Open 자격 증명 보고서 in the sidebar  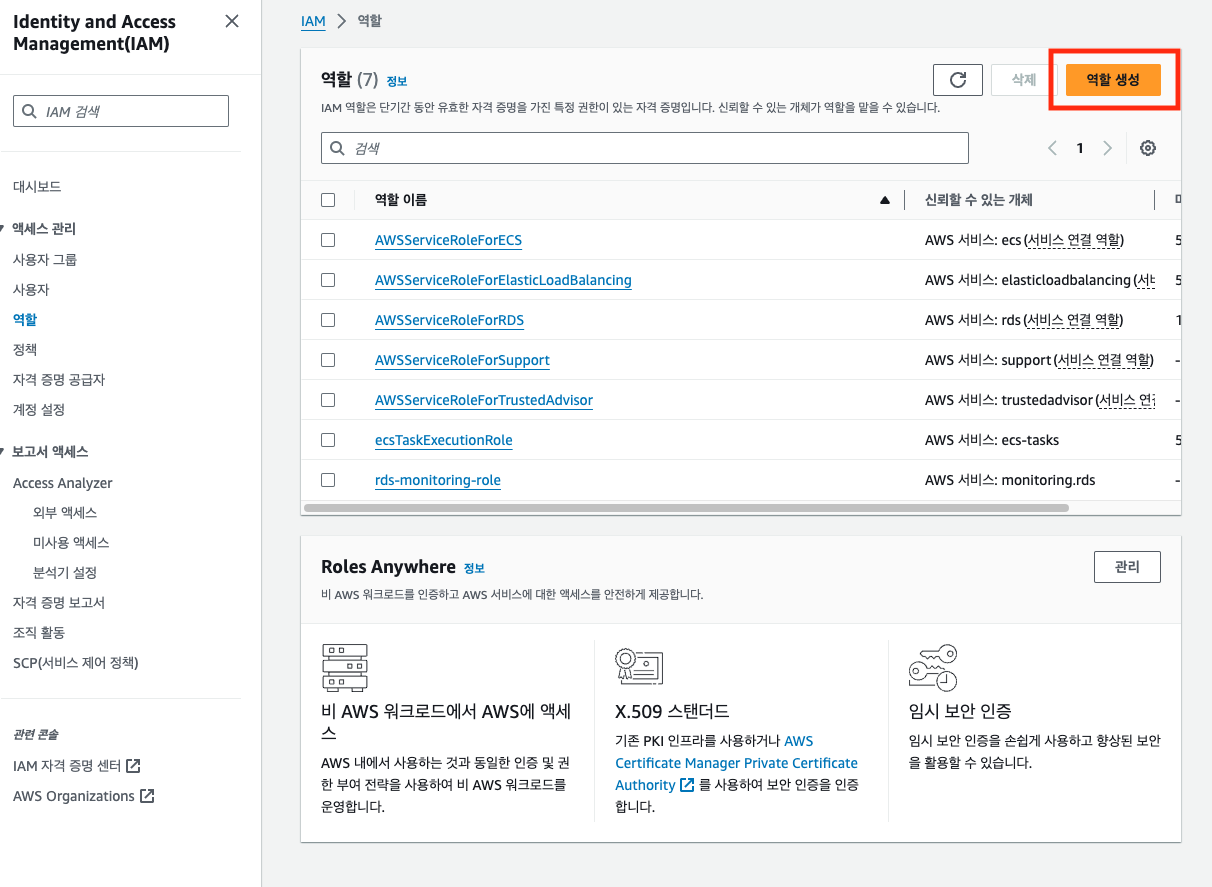pyautogui.click(x=59, y=603)
